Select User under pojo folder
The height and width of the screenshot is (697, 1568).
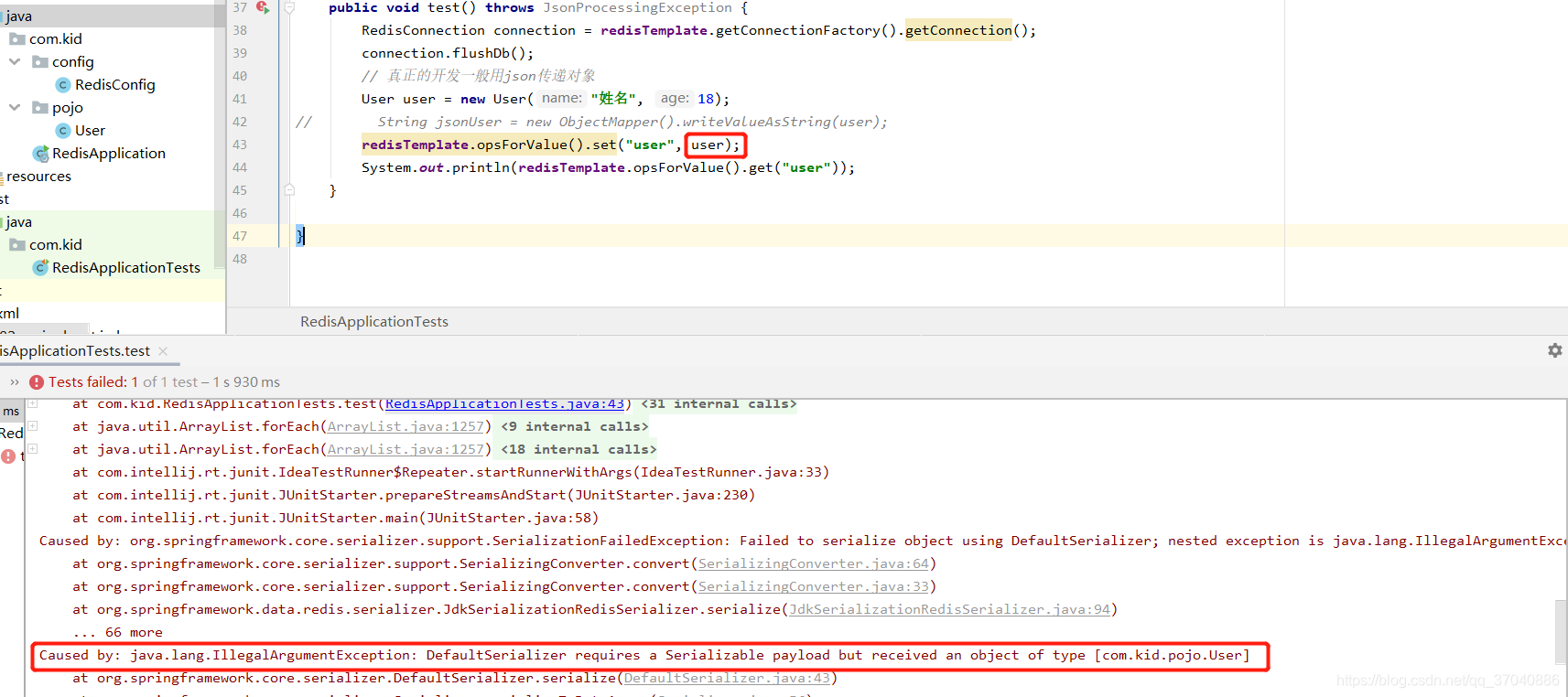click(x=90, y=131)
